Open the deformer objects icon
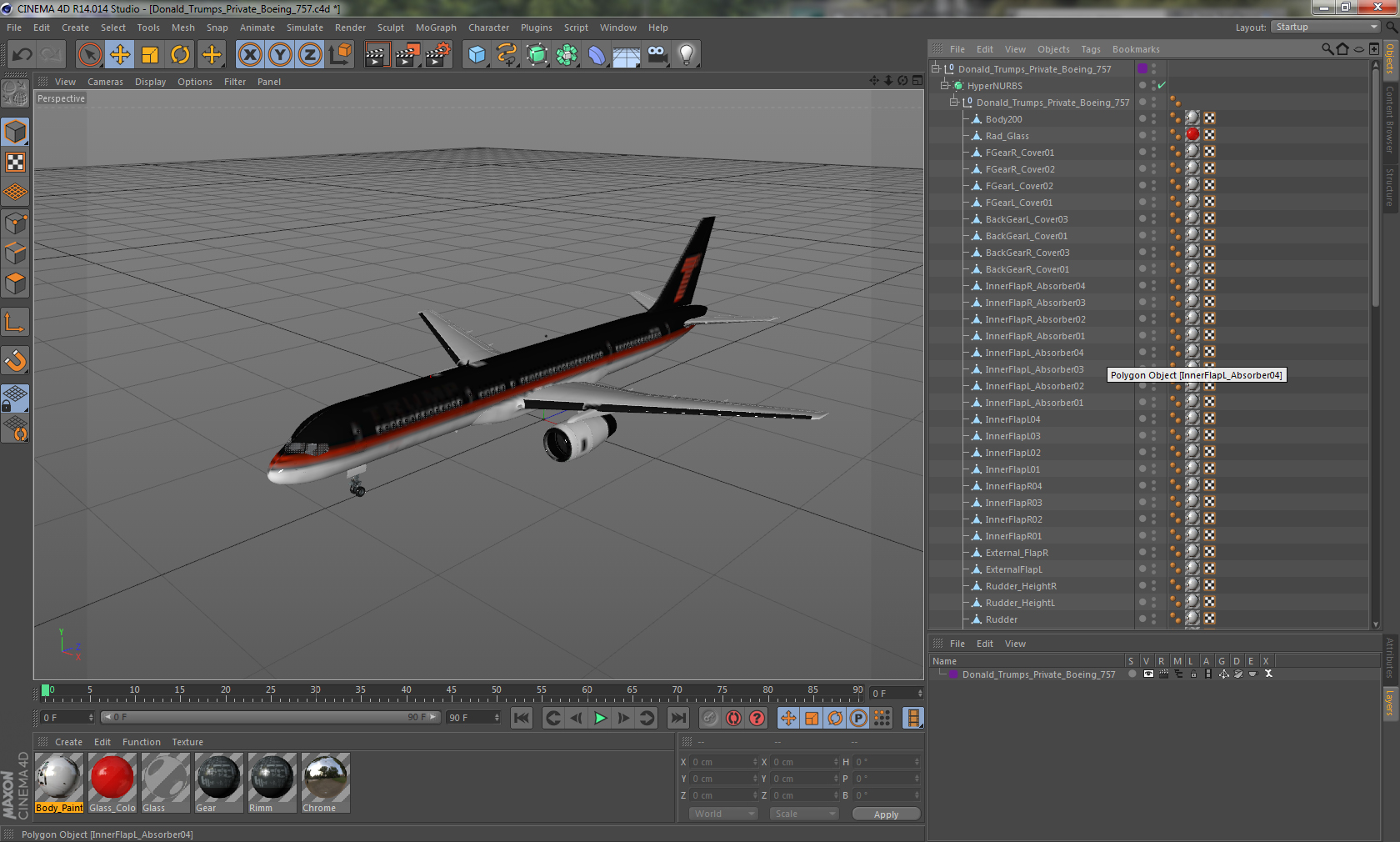The height and width of the screenshot is (842, 1400). tap(597, 55)
